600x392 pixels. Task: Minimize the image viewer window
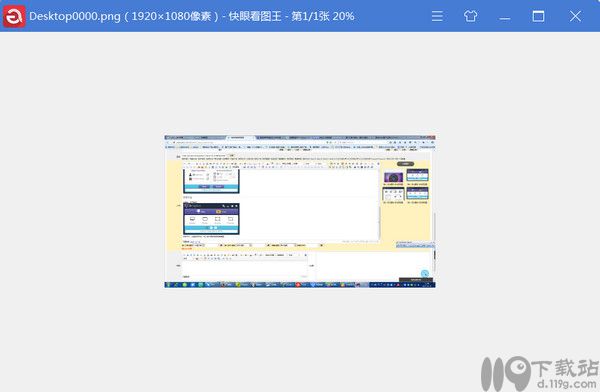[x=504, y=18]
